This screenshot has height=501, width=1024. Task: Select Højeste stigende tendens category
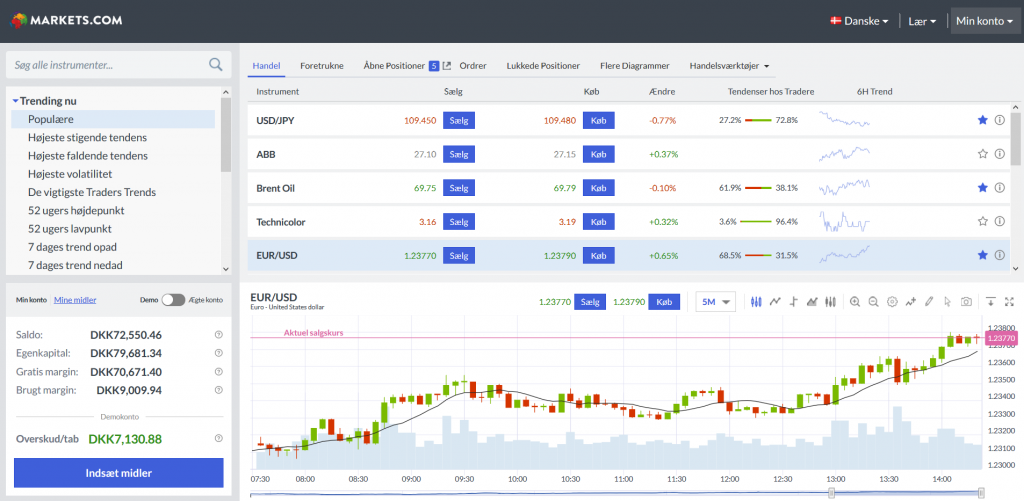88,137
